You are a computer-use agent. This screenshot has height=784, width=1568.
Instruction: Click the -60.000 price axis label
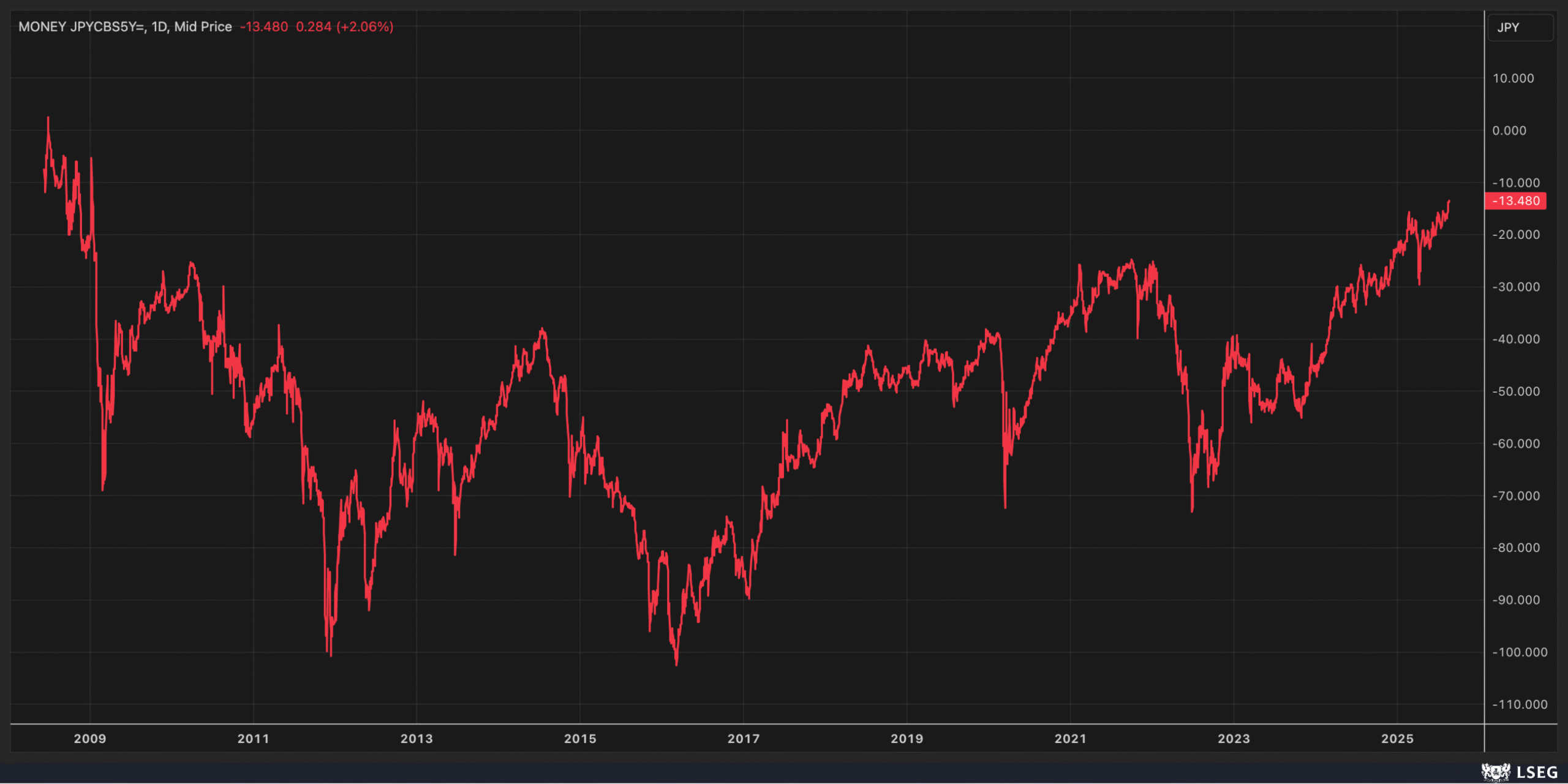click(x=1516, y=443)
